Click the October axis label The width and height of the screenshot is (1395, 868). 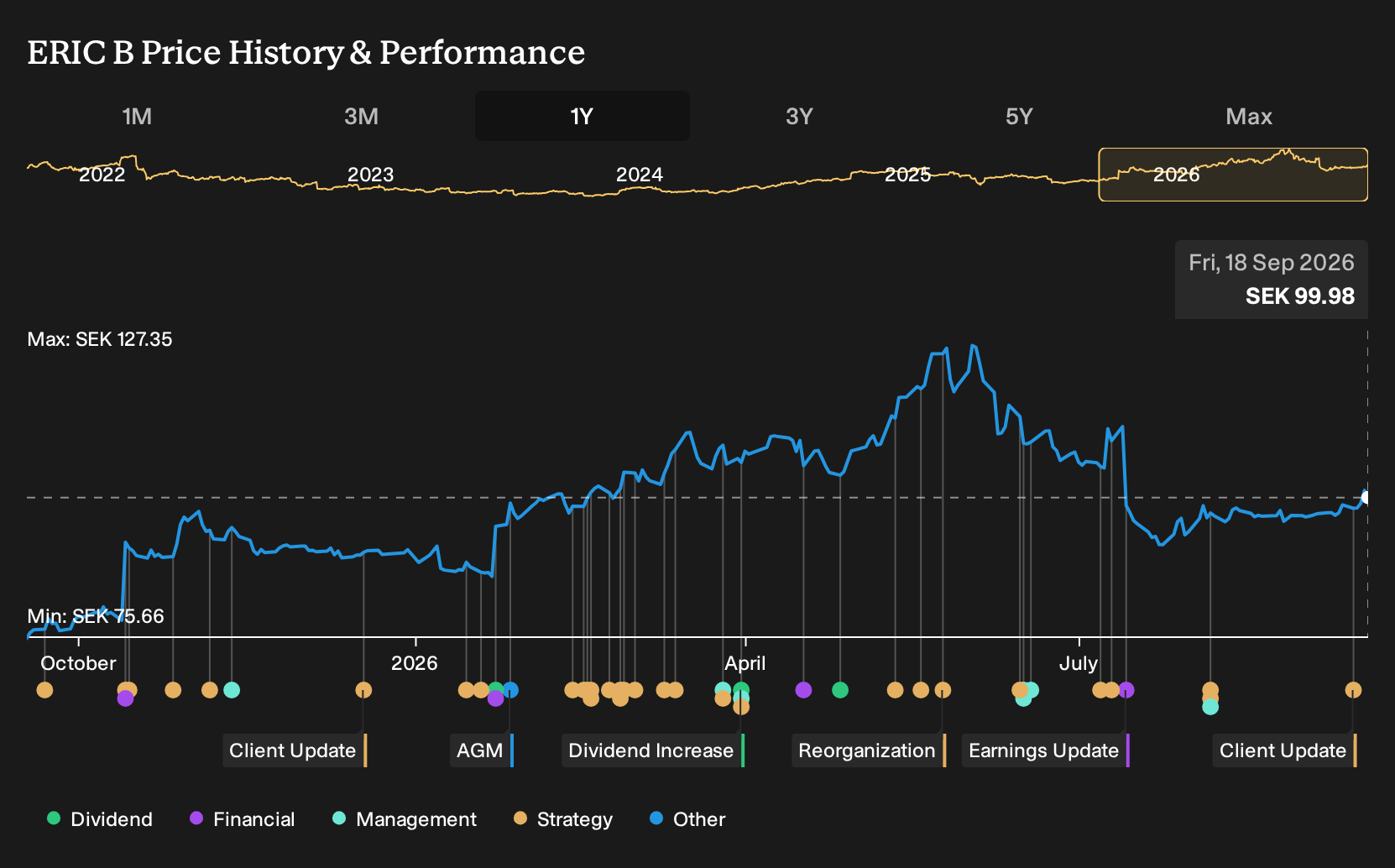pos(78,663)
